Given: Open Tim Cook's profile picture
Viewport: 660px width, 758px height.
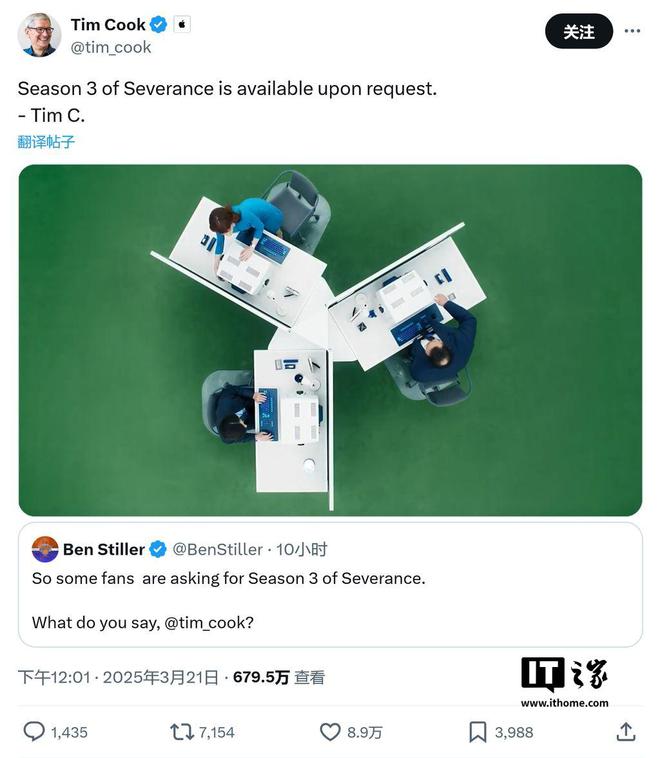Looking at the screenshot, I should (39, 35).
